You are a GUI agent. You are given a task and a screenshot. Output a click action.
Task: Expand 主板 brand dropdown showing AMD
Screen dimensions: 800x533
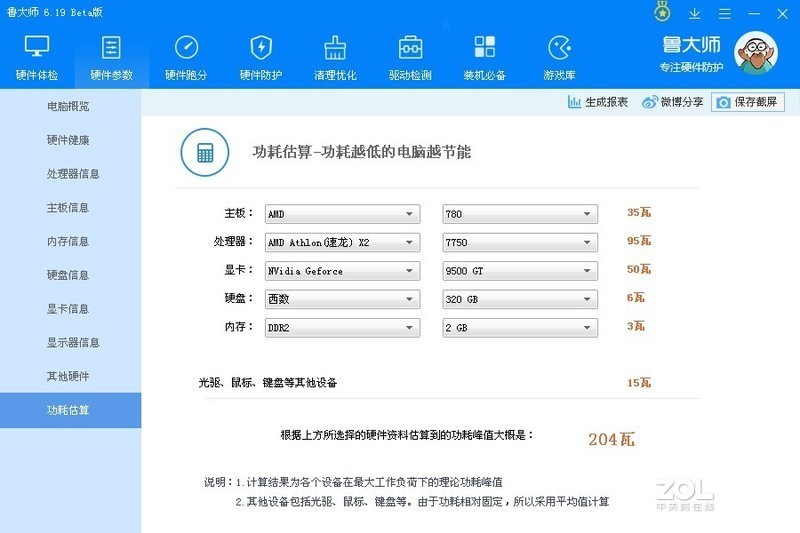click(342, 214)
